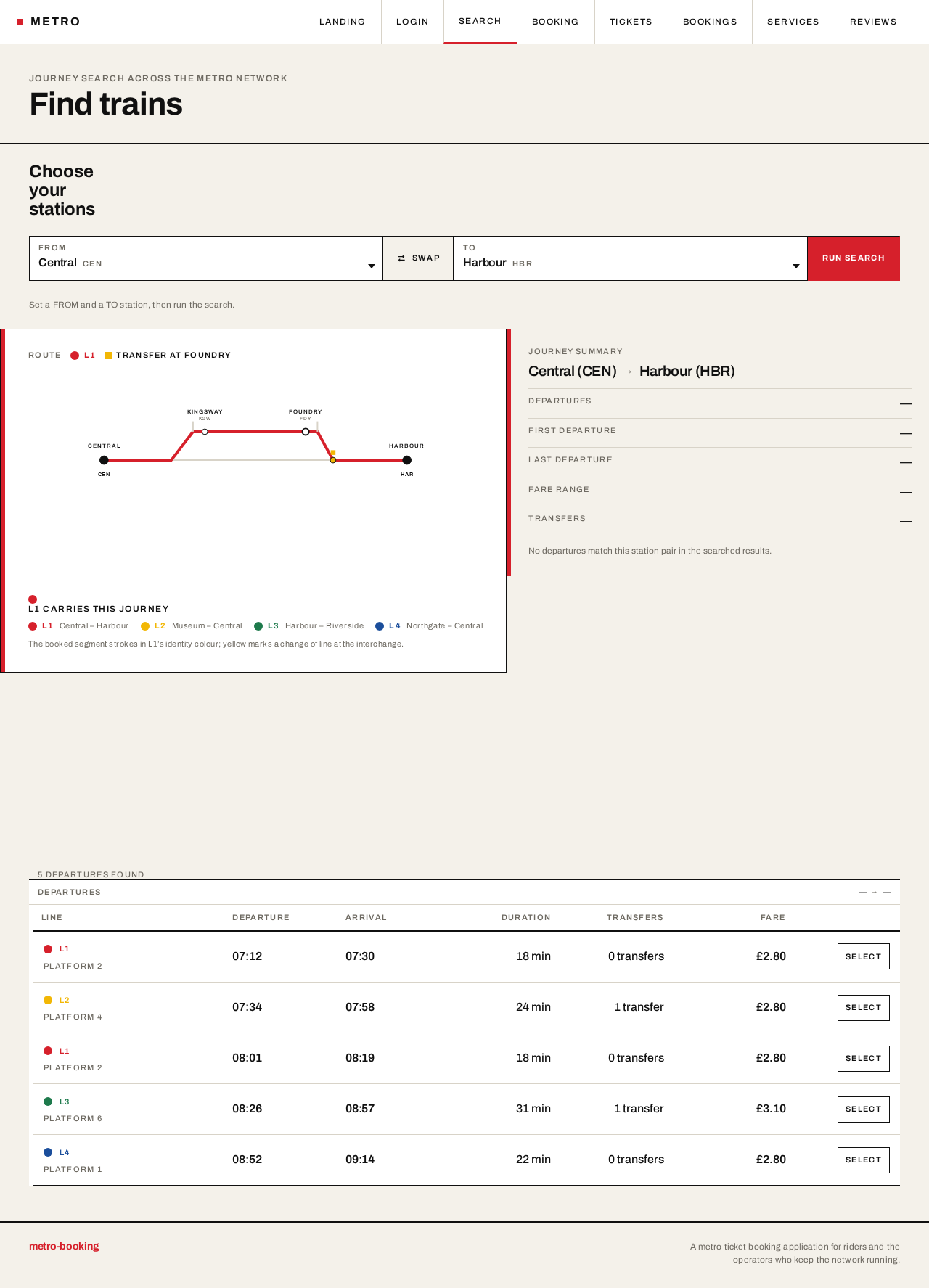Select the 07:12 L1 departure
The height and width of the screenshot is (1288, 929).
pos(863,956)
